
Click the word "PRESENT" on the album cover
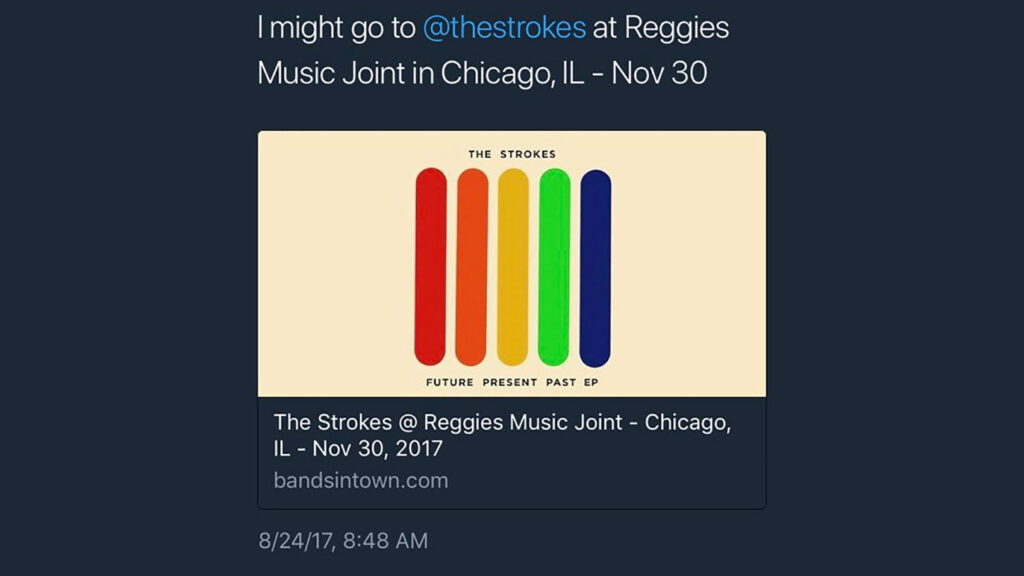tap(511, 382)
